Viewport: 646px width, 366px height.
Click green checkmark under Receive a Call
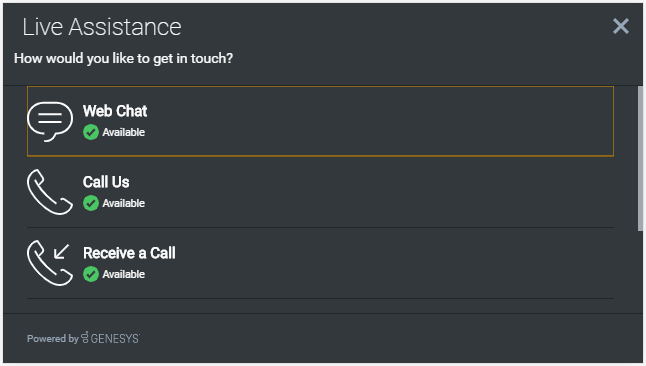(91, 274)
